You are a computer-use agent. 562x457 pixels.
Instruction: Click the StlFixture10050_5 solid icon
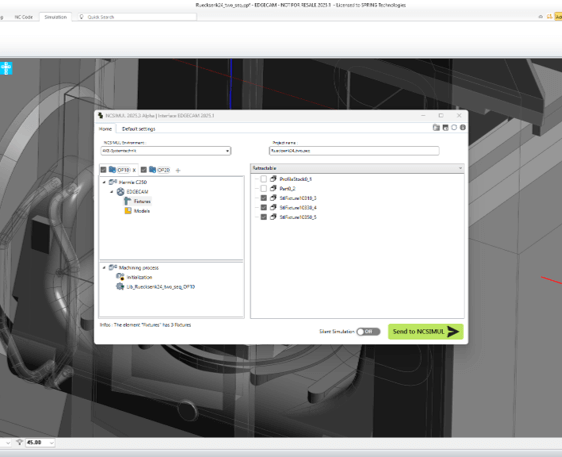point(273,216)
